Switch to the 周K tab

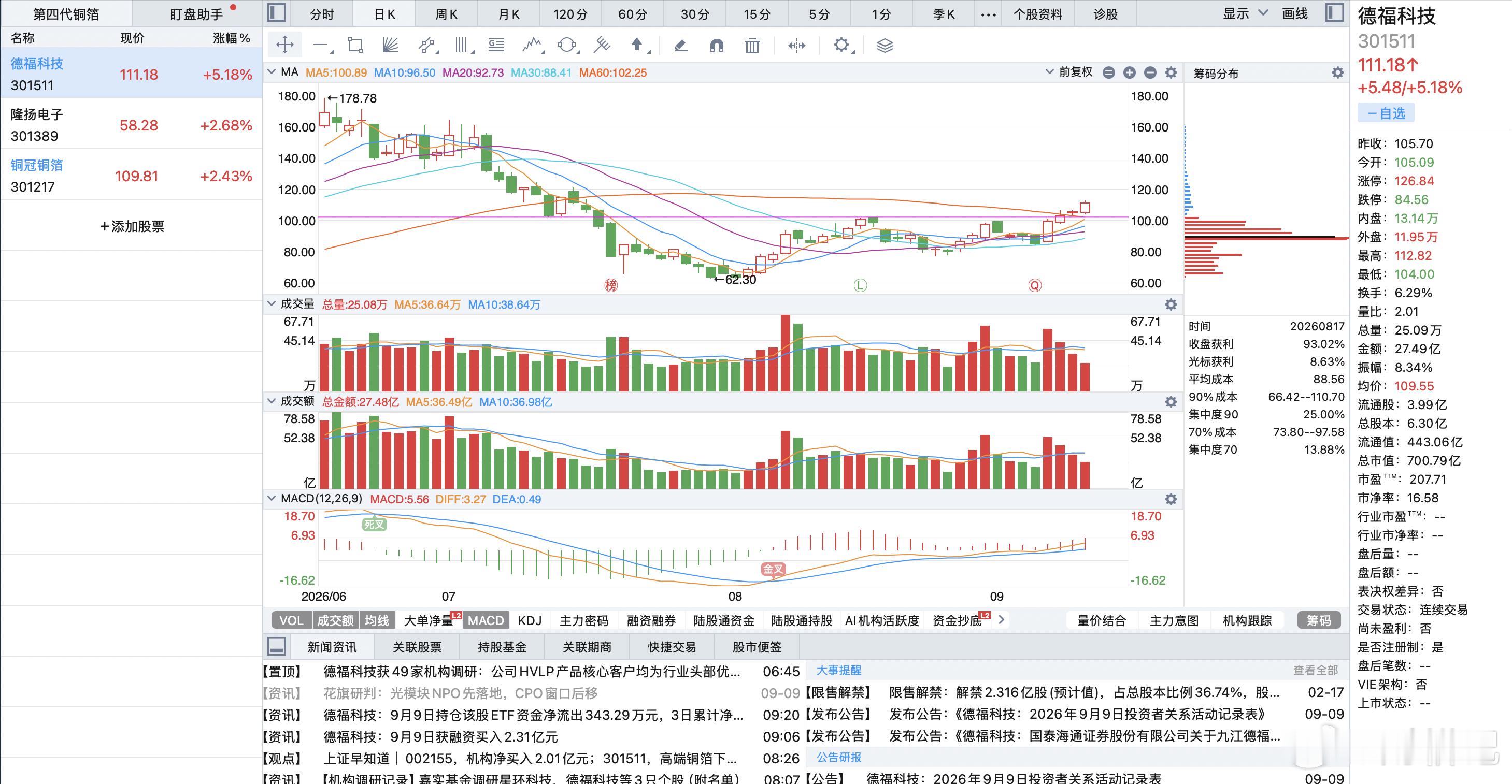click(446, 14)
